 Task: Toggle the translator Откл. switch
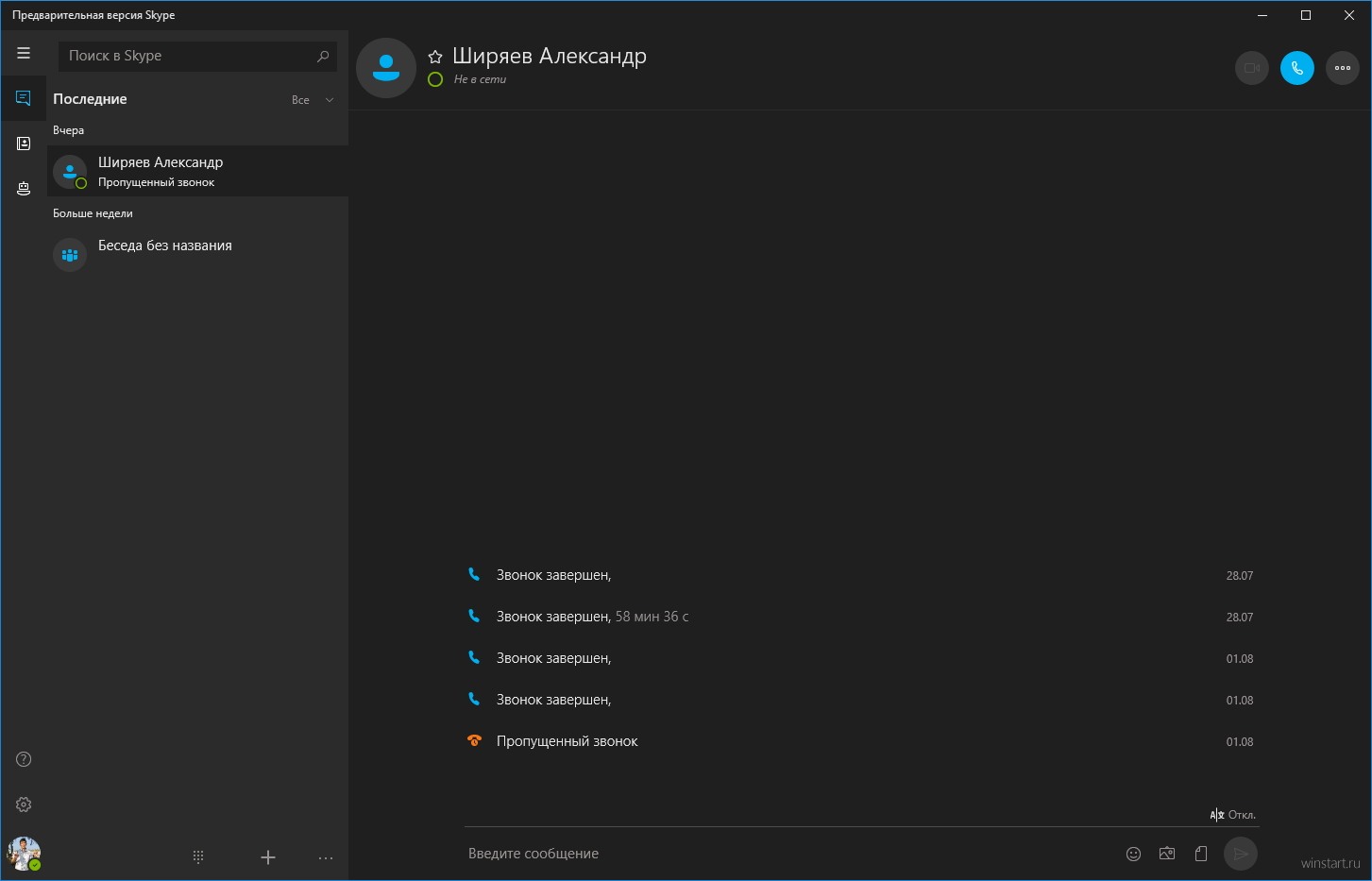point(1233,815)
